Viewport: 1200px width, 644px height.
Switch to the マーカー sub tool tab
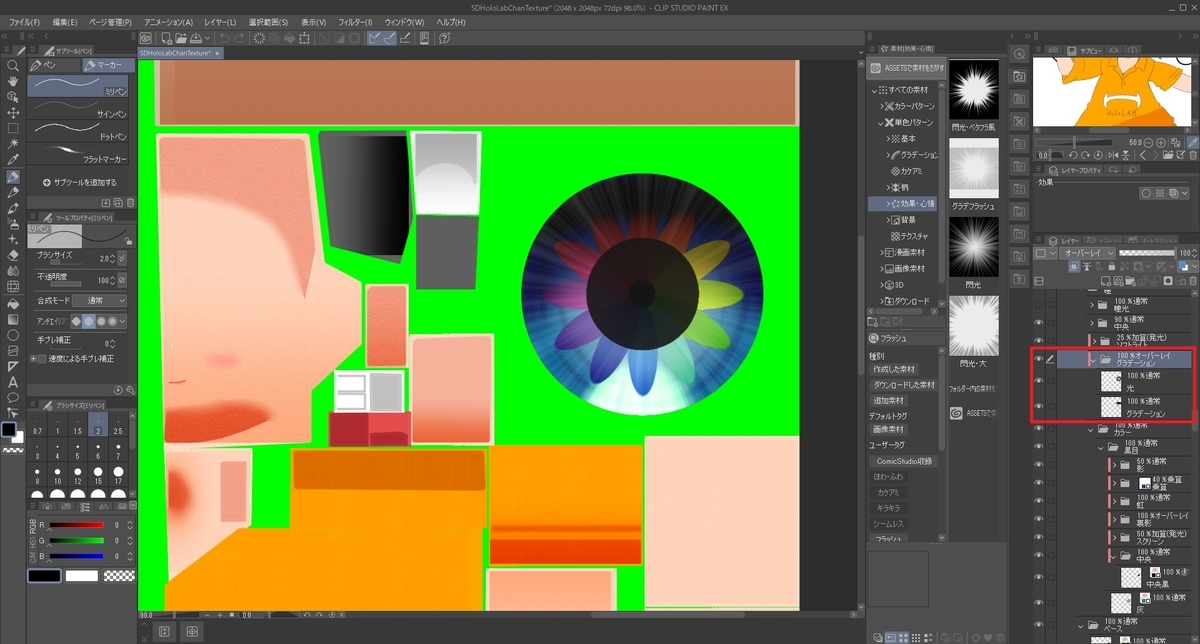107,65
